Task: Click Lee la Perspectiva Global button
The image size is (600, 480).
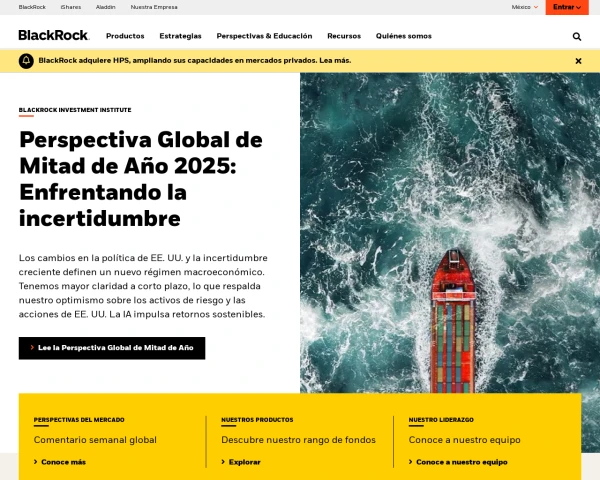Action: 112,348
